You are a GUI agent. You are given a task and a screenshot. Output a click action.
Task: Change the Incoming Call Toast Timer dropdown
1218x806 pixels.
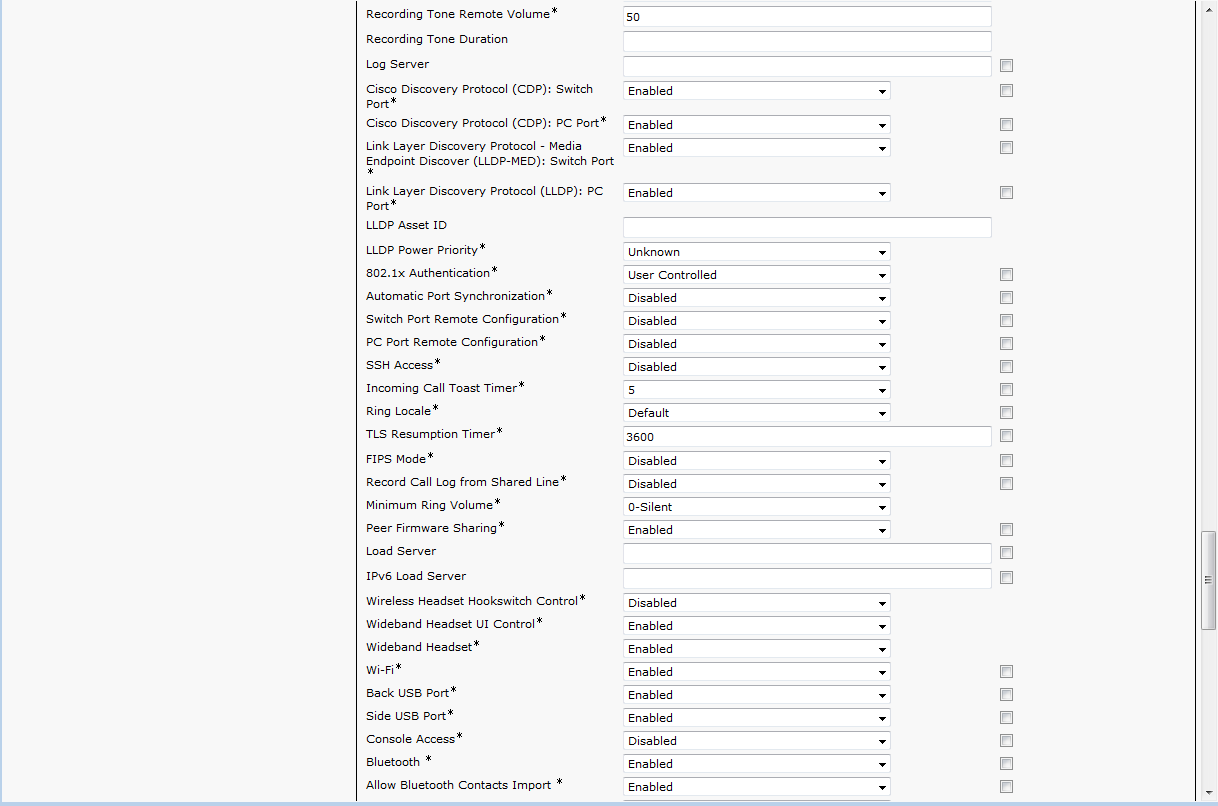[x=756, y=390]
